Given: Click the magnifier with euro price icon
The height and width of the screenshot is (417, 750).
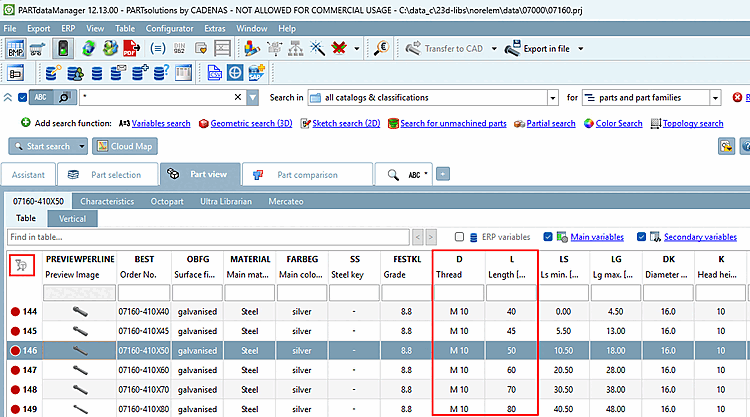Looking at the screenshot, I should point(381,48).
